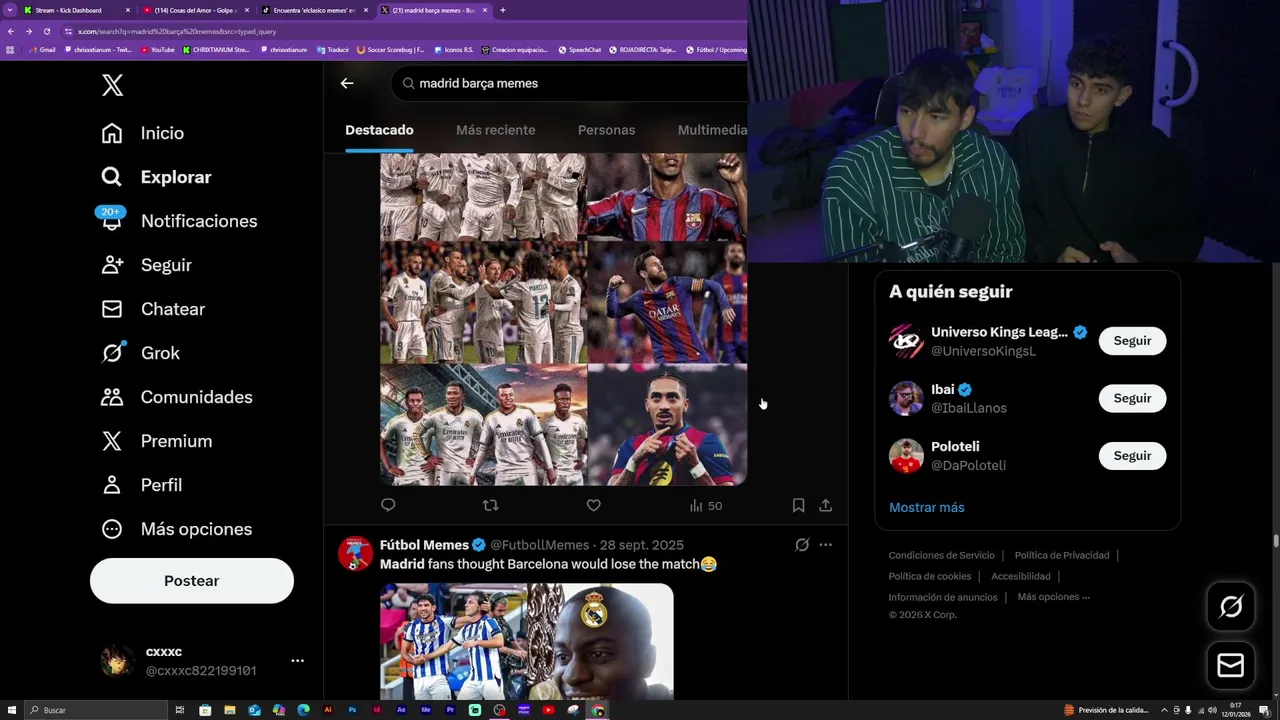Open the Traducir bookmark
Viewport: 1280px width, 720px height.
(x=332, y=49)
